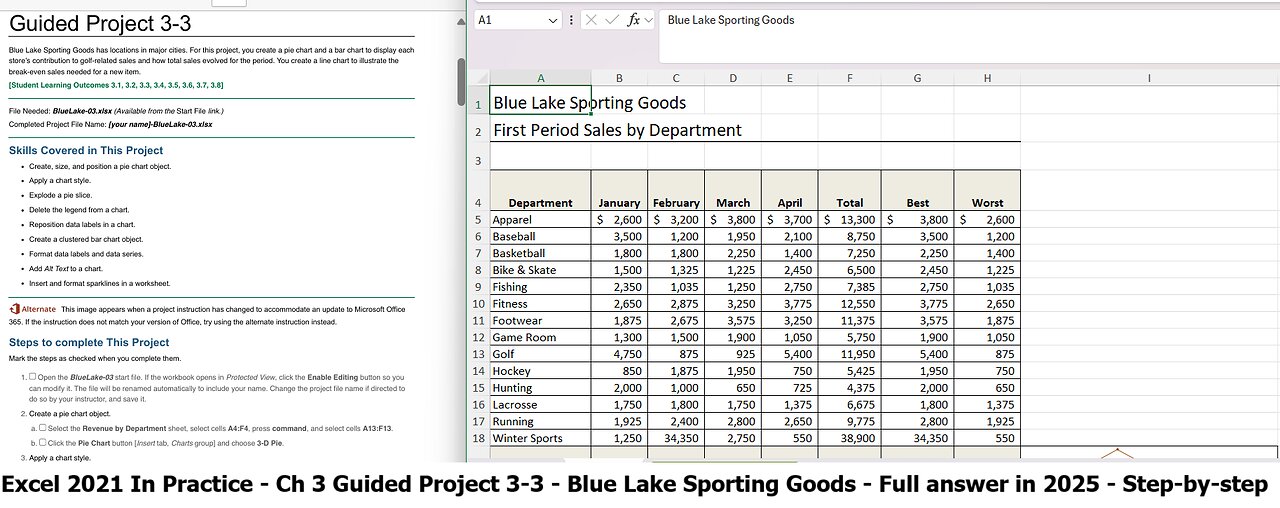The image size is (1280, 508).
Task: Select the Golf department cell
Action: coord(541,354)
